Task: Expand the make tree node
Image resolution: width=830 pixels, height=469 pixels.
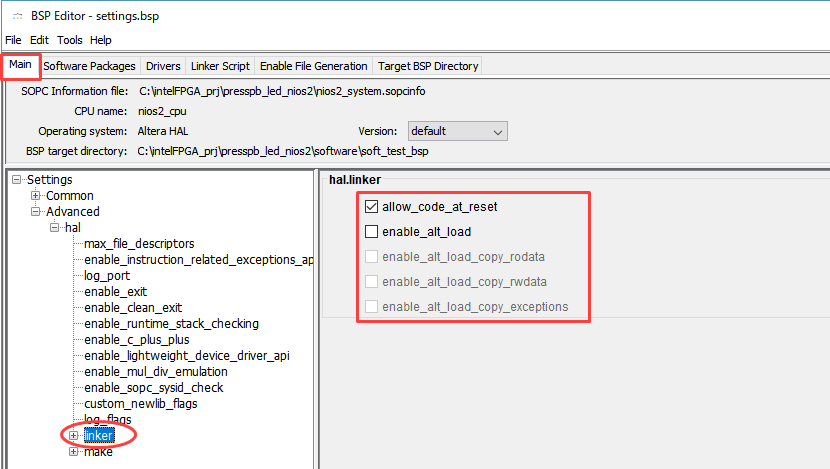Action: 74,452
